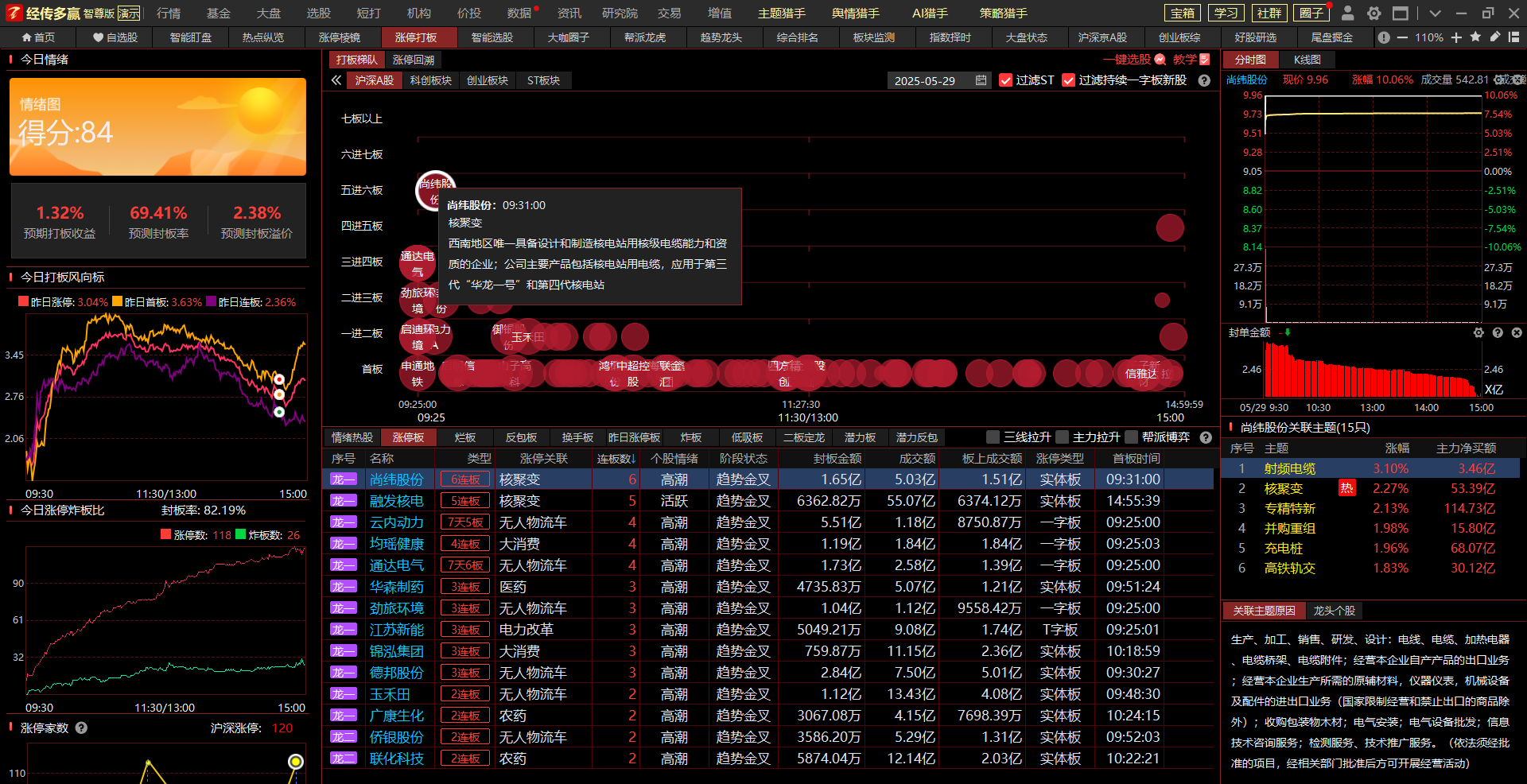The image size is (1527, 784).
Task: Collapse panel with the double-left arrow icon
Action: point(336,80)
